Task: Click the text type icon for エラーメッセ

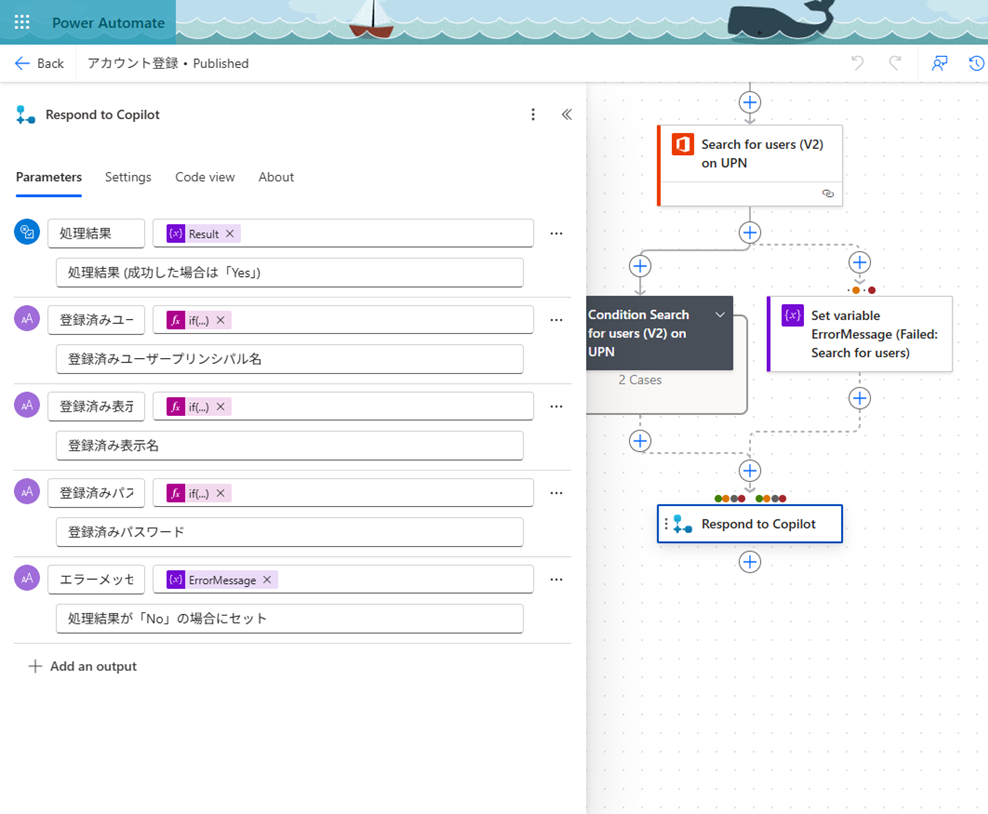Action: coord(27,578)
